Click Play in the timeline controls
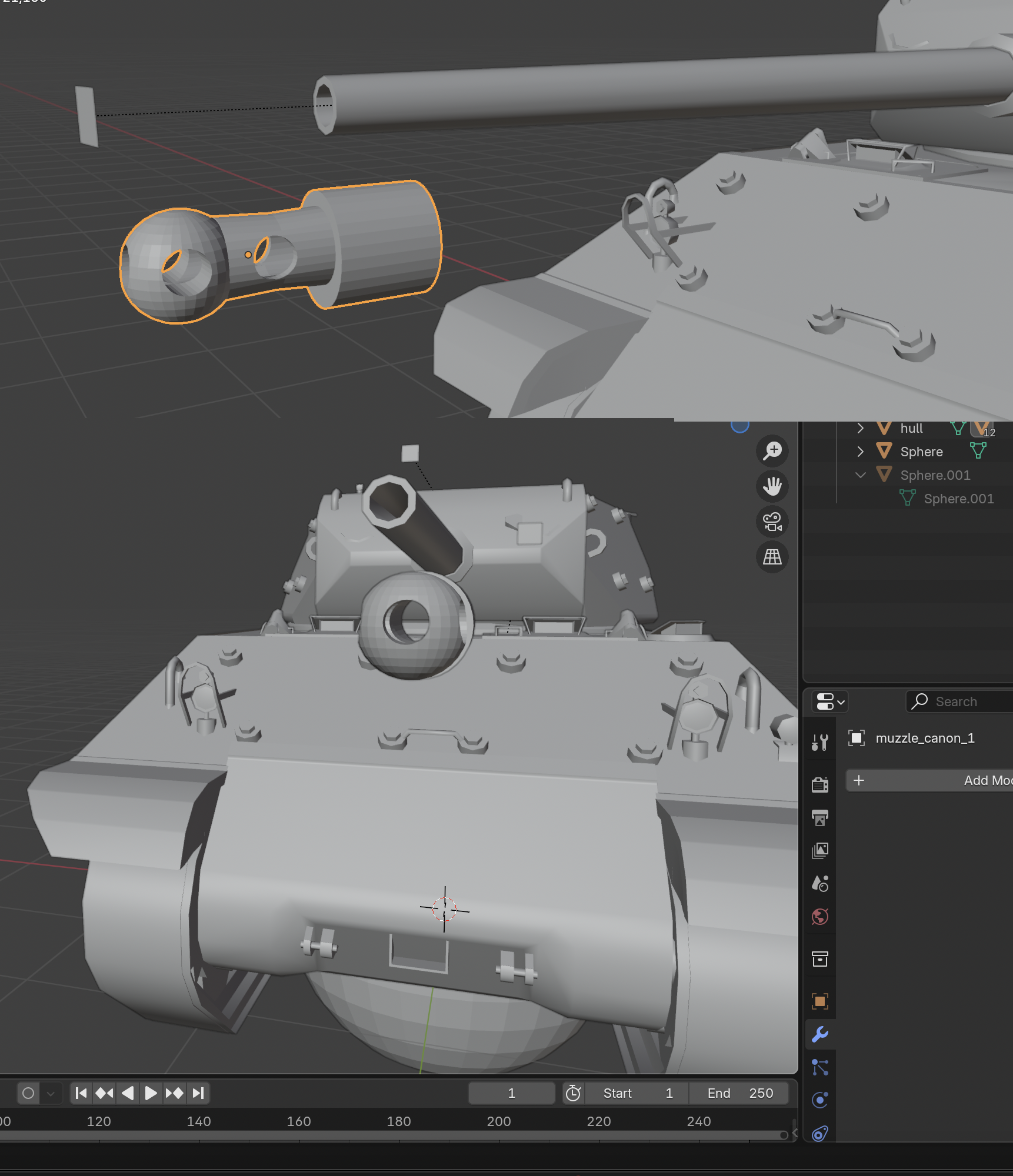Viewport: 1013px width, 1176px height. (x=151, y=1093)
